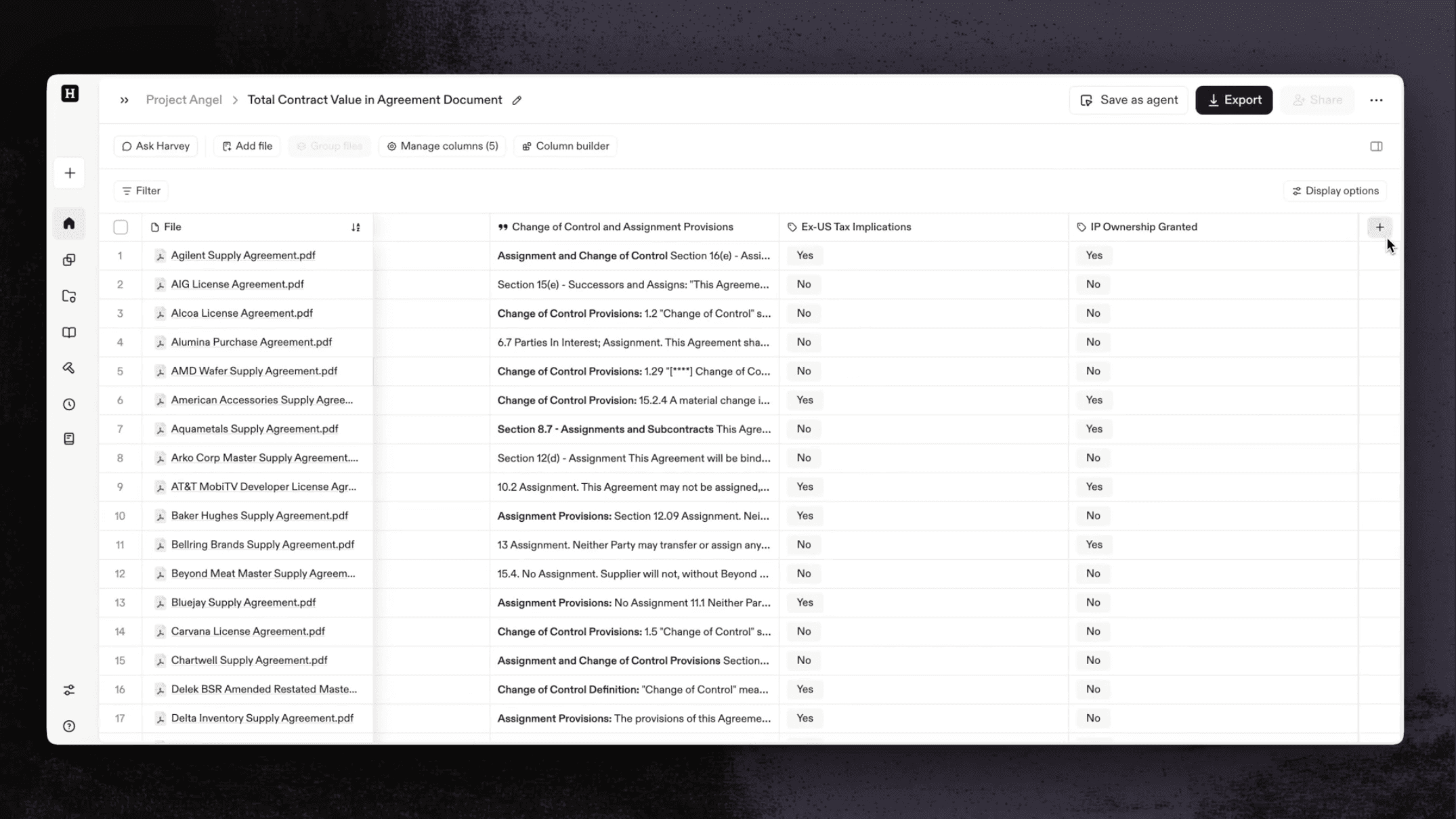
Task: Open the document notes sidebar icon
Action: [69, 439]
